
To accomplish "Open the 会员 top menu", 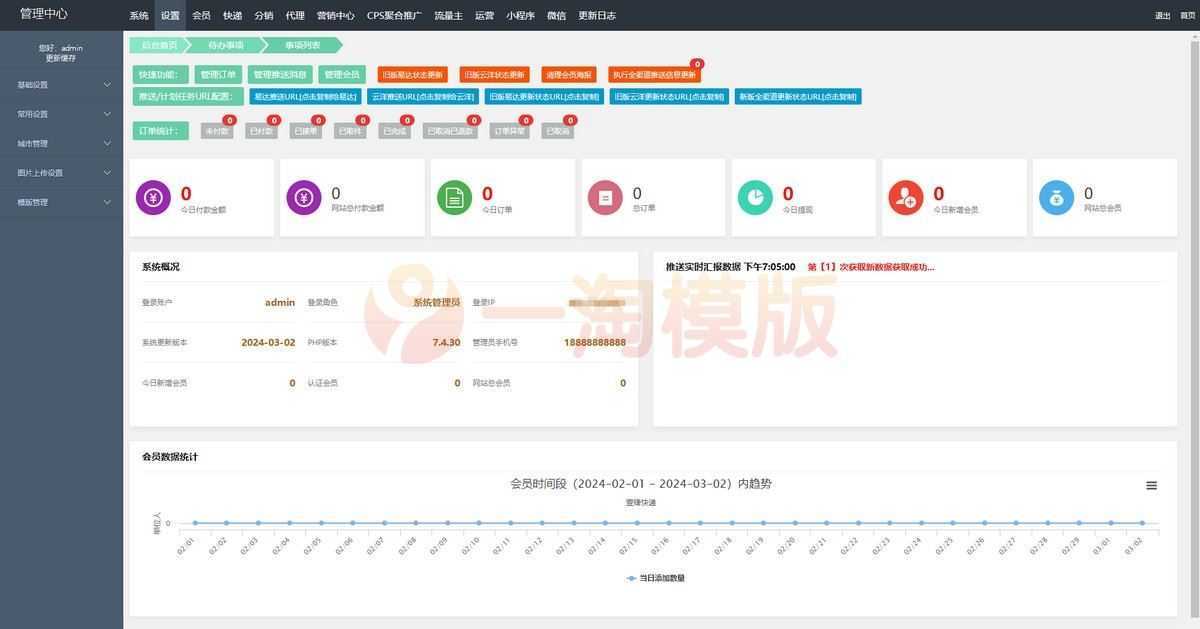I will tap(201, 15).
